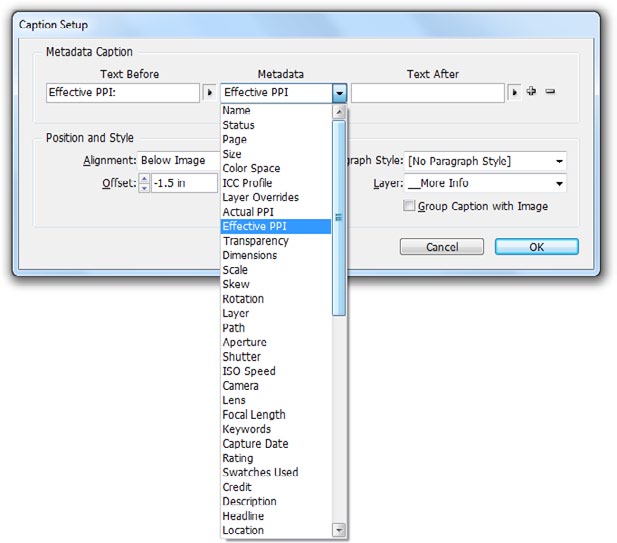This screenshot has width=617, height=543.
Task: Select Actual PPI in the metadata list
Action: tap(276, 212)
